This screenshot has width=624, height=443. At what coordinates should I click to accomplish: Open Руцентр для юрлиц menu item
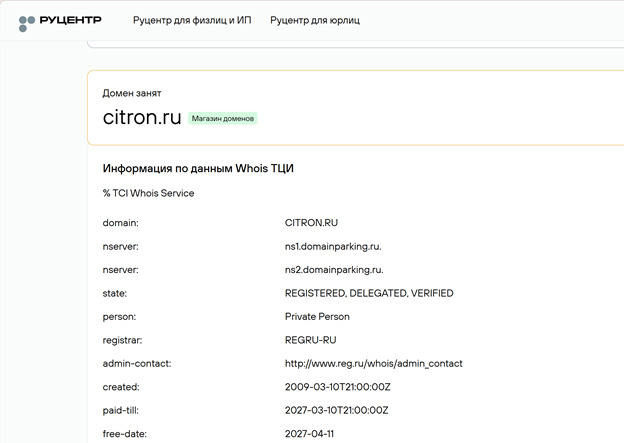point(315,20)
